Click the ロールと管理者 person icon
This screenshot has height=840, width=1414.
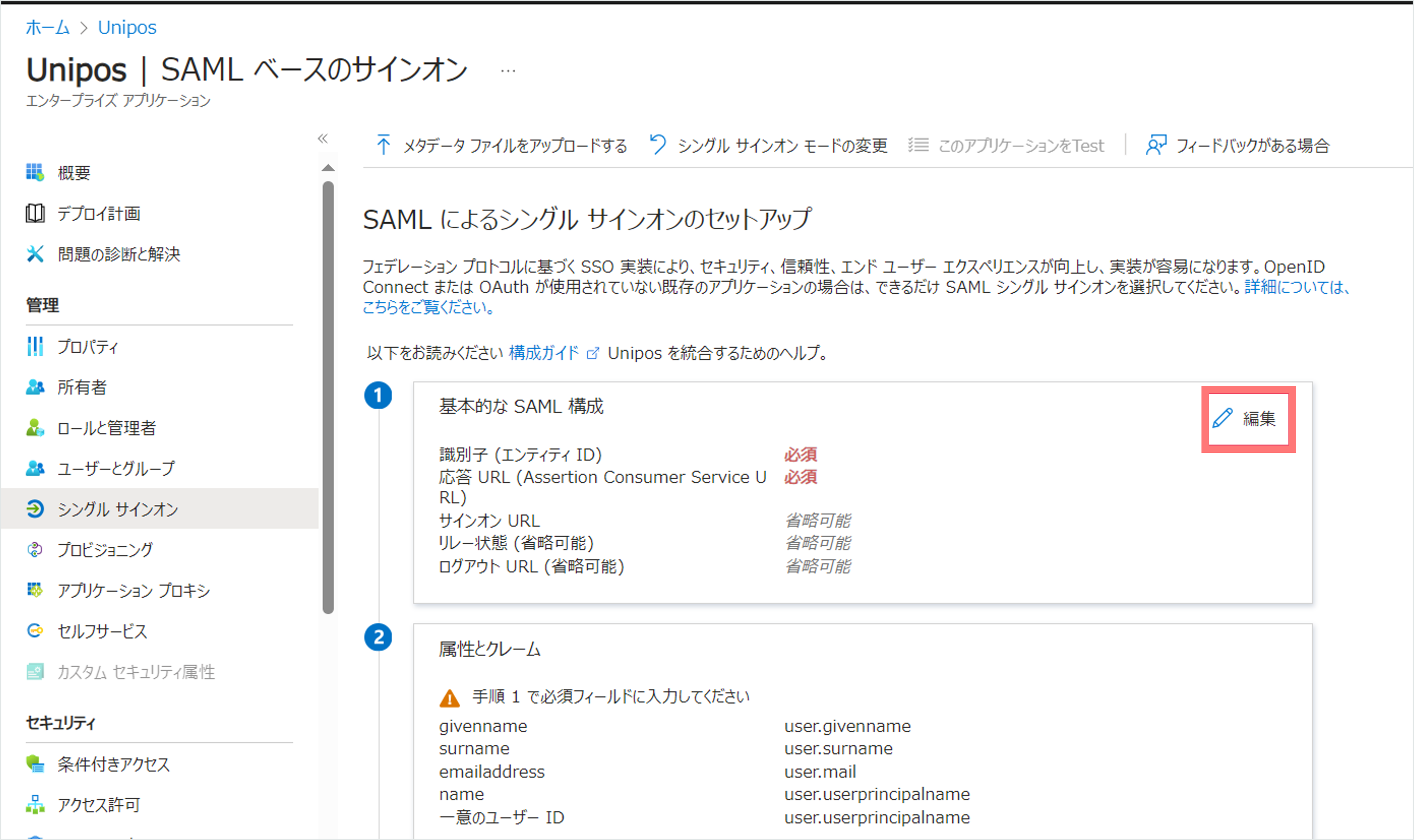(35, 428)
